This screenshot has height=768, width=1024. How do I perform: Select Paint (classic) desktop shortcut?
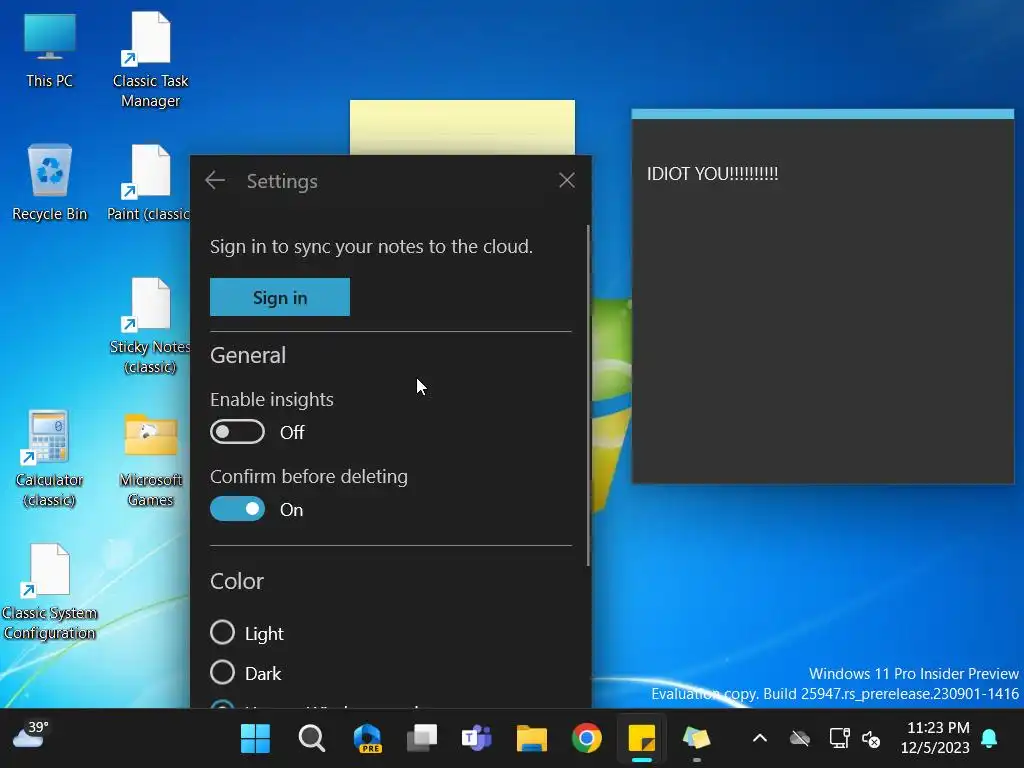[149, 183]
